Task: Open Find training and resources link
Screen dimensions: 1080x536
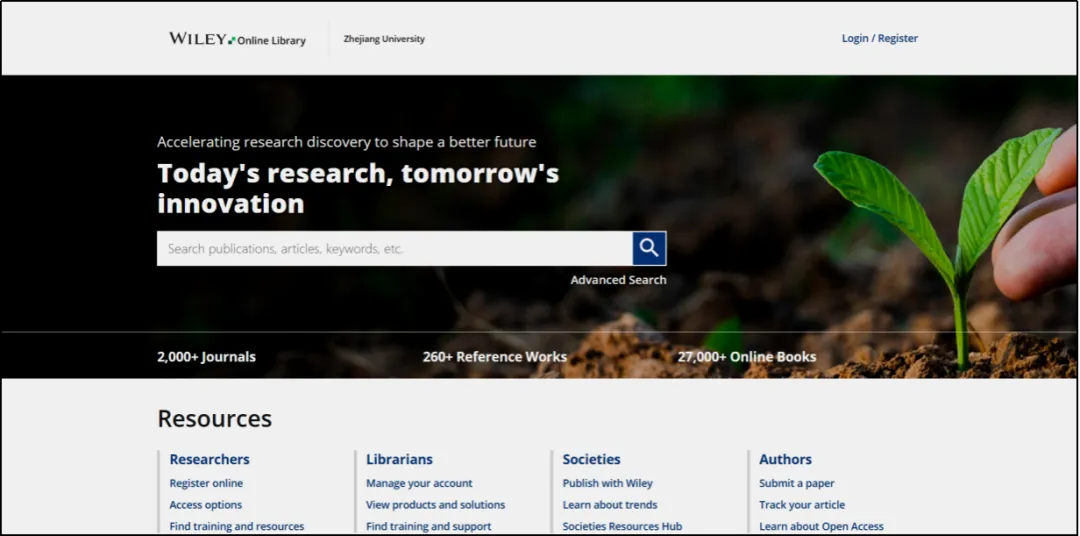Action: pyautogui.click(x=237, y=526)
